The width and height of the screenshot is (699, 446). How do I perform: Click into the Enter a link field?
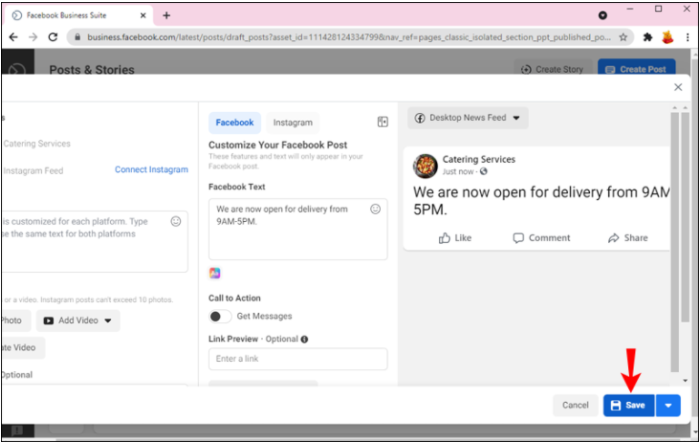click(x=298, y=359)
